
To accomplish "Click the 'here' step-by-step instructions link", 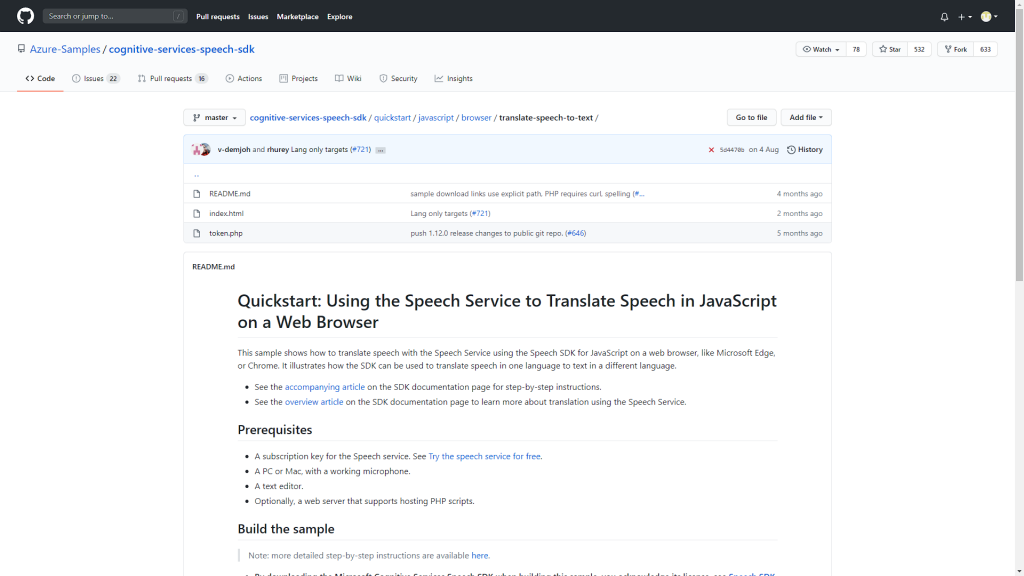I will click(x=479, y=556).
